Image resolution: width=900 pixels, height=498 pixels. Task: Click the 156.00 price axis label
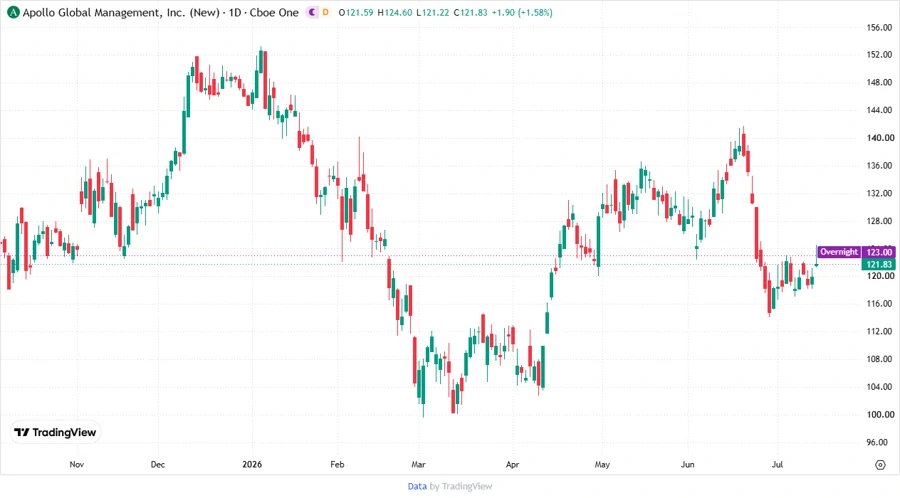click(879, 28)
